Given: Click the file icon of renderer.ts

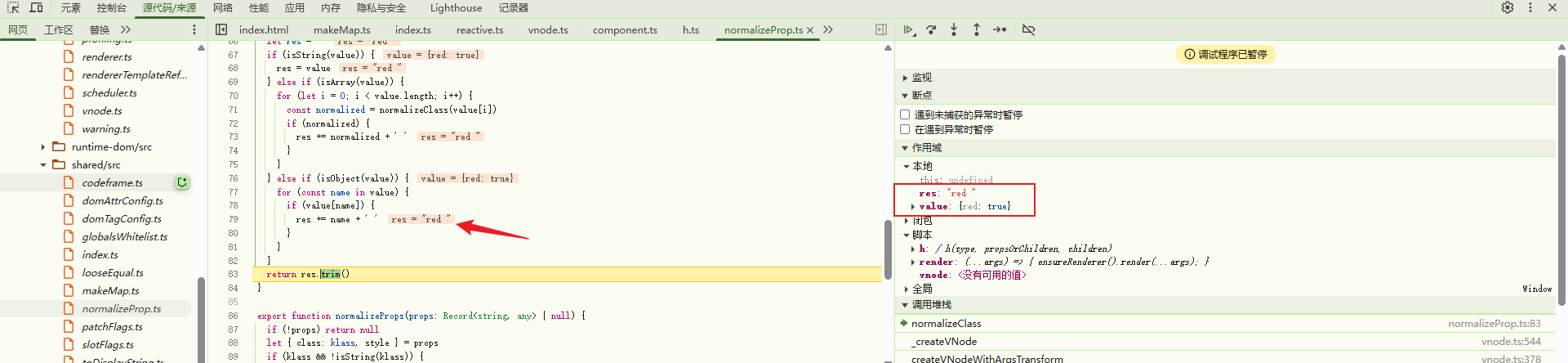Looking at the screenshot, I should point(69,56).
